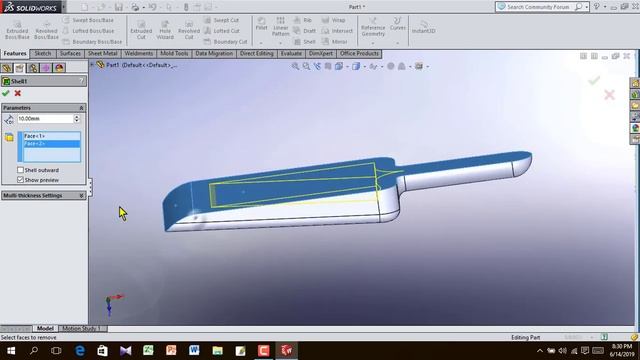
Task: Open the SolidWorks menu flyout arrow
Action: pyautogui.click(x=64, y=7)
